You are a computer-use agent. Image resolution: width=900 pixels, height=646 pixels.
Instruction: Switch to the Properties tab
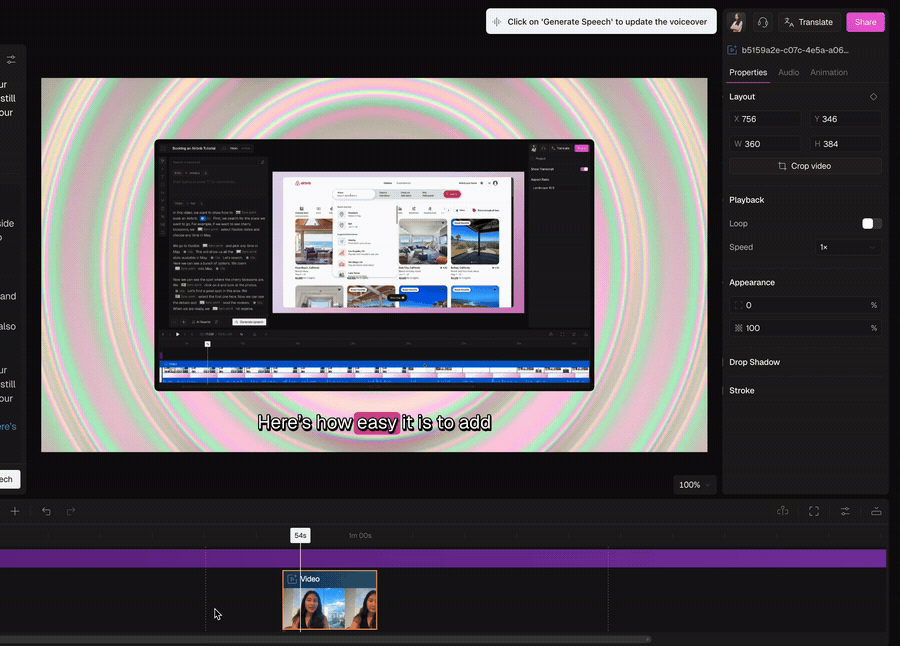coord(747,72)
